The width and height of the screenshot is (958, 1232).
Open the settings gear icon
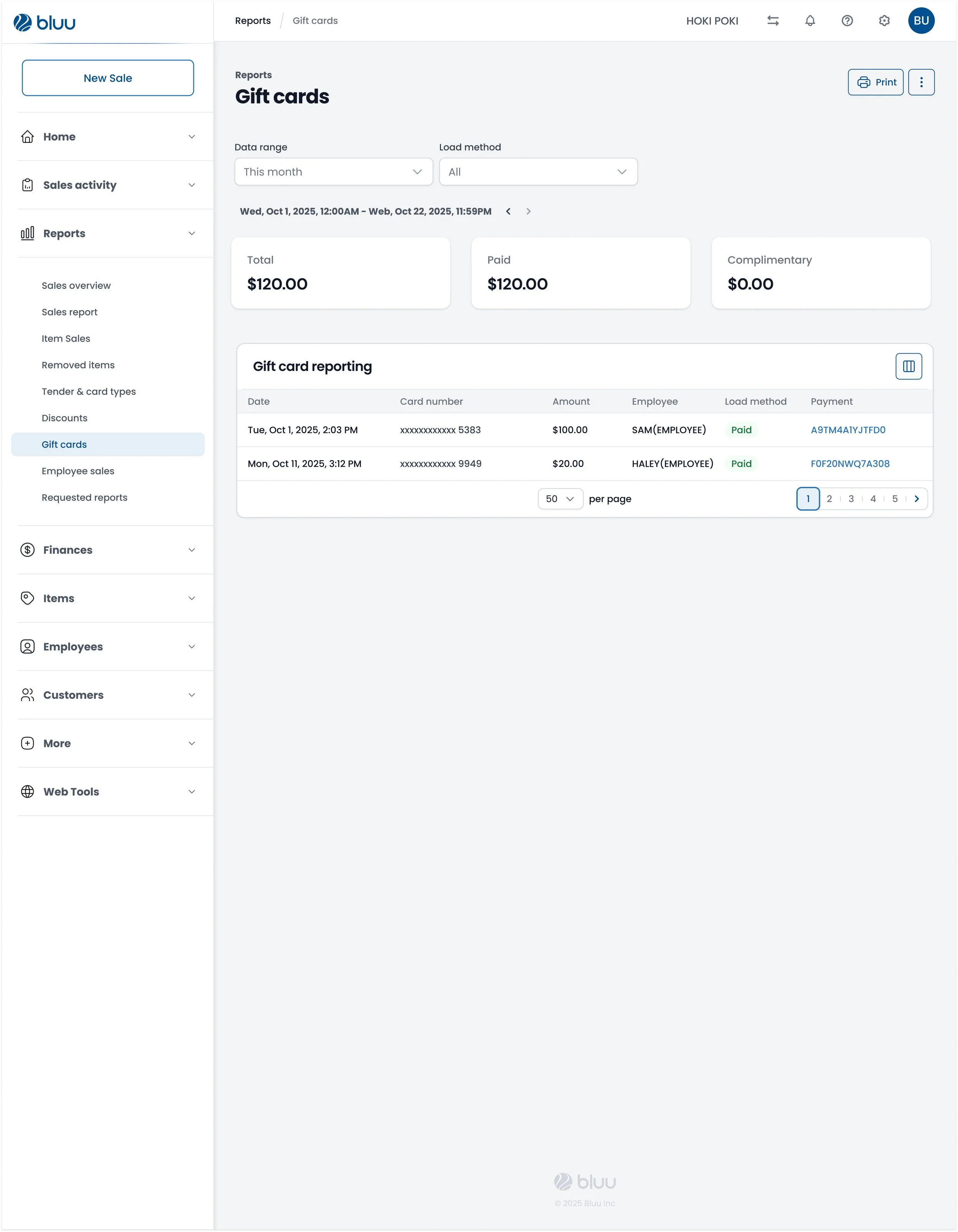click(884, 21)
